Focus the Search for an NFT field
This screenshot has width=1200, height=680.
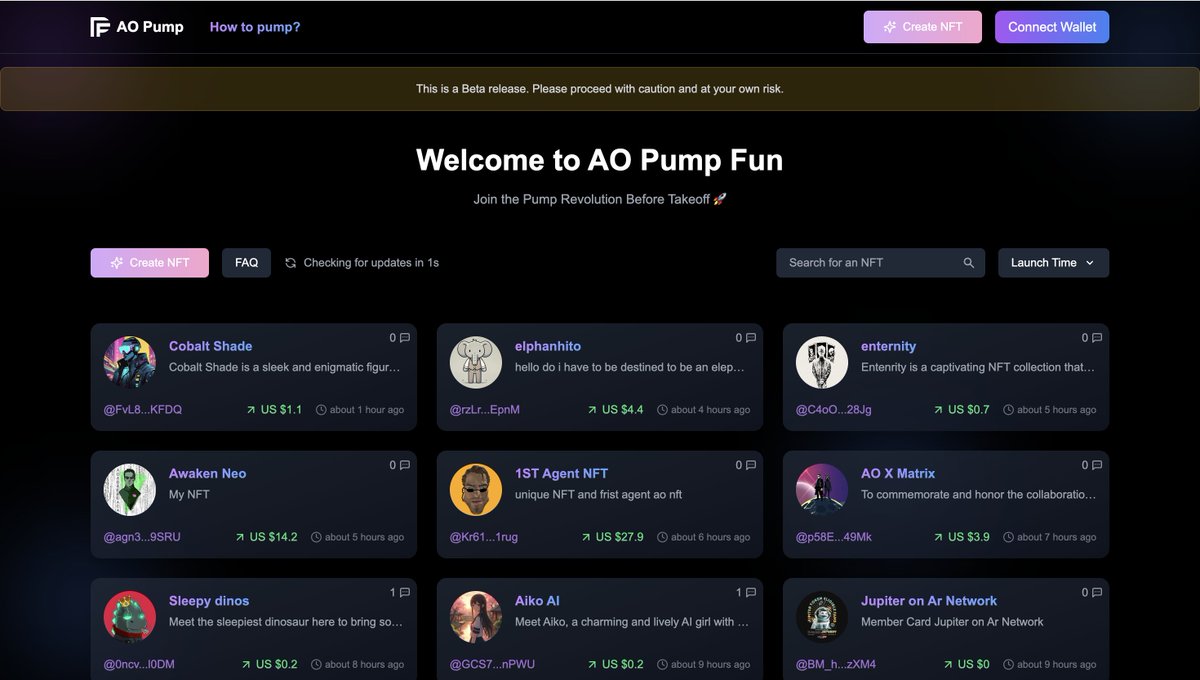tap(880, 263)
